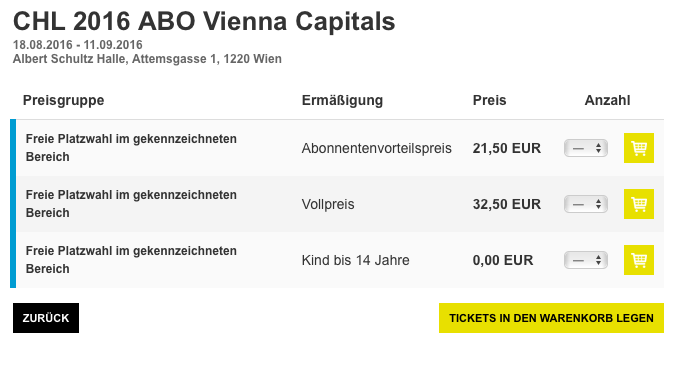Click the CHL 2016 ABO Vienna Capitals title
Image resolution: width=685 pixels, height=368 pixels.
click(x=204, y=21)
